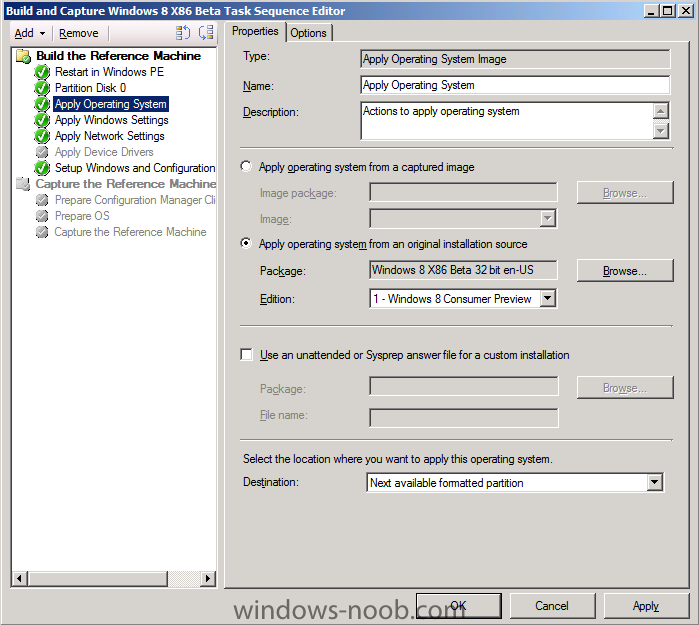Select Prepare OS step
This screenshot has height=625, width=699.
tap(82, 216)
